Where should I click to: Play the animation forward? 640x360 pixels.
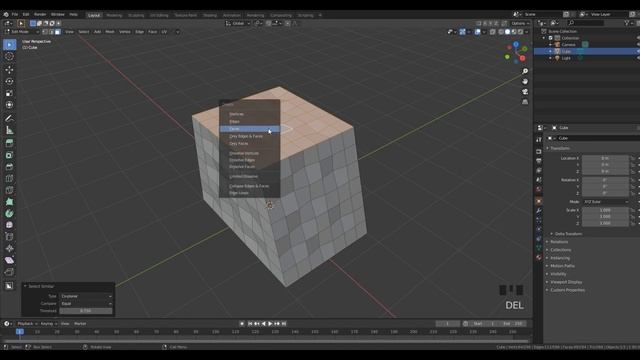coord(270,324)
